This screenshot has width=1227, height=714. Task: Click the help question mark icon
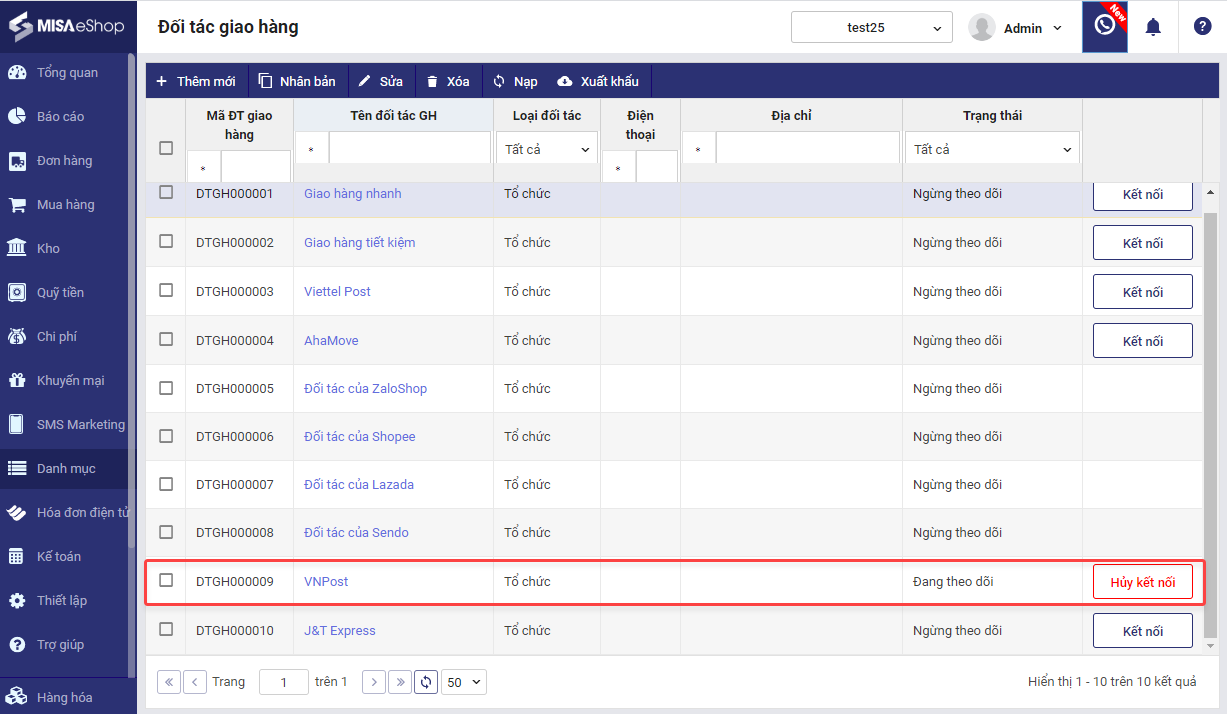tap(1202, 27)
